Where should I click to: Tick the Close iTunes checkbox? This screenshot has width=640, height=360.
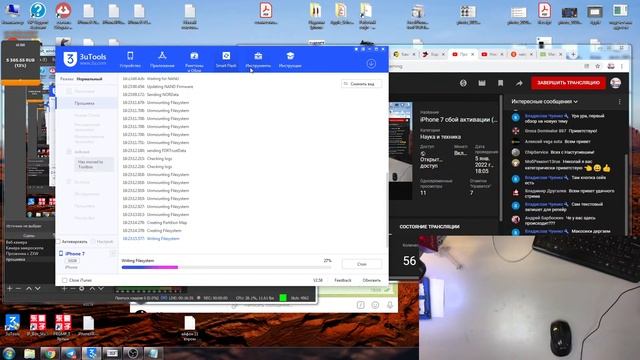pyautogui.click(x=64, y=280)
